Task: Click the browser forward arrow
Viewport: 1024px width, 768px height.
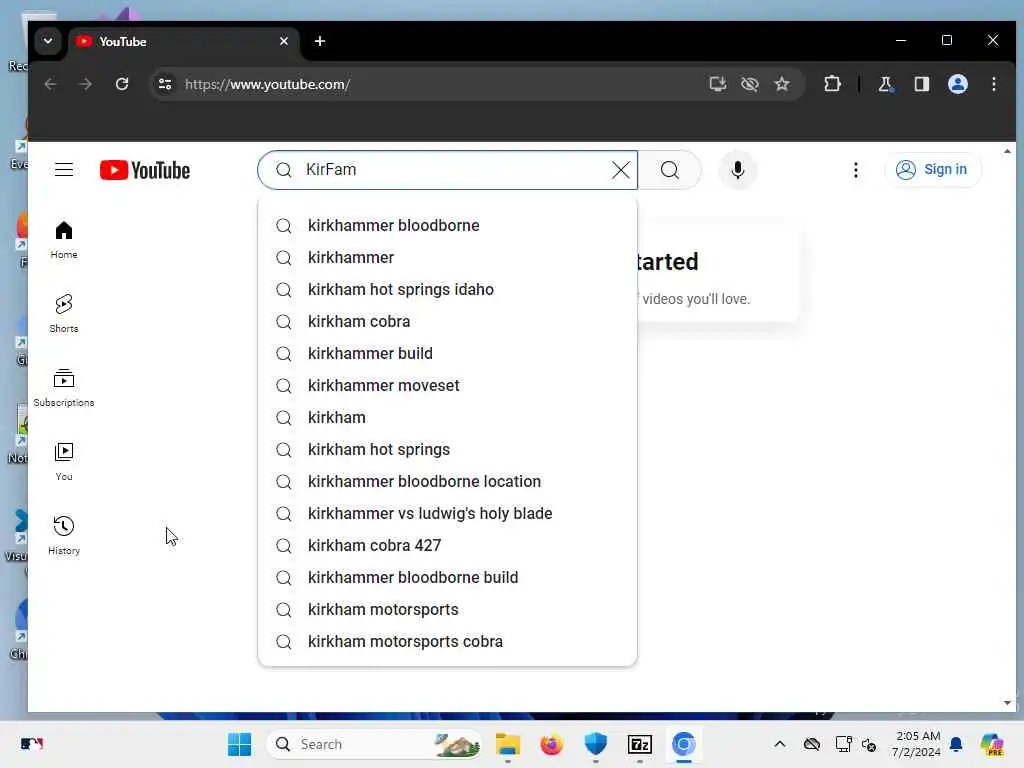Action: coord(86,84)
